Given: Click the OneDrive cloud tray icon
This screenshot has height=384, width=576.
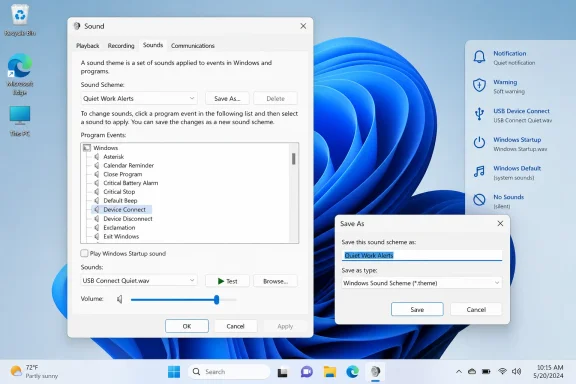Looking at the screenshot, I should point(472,372).
